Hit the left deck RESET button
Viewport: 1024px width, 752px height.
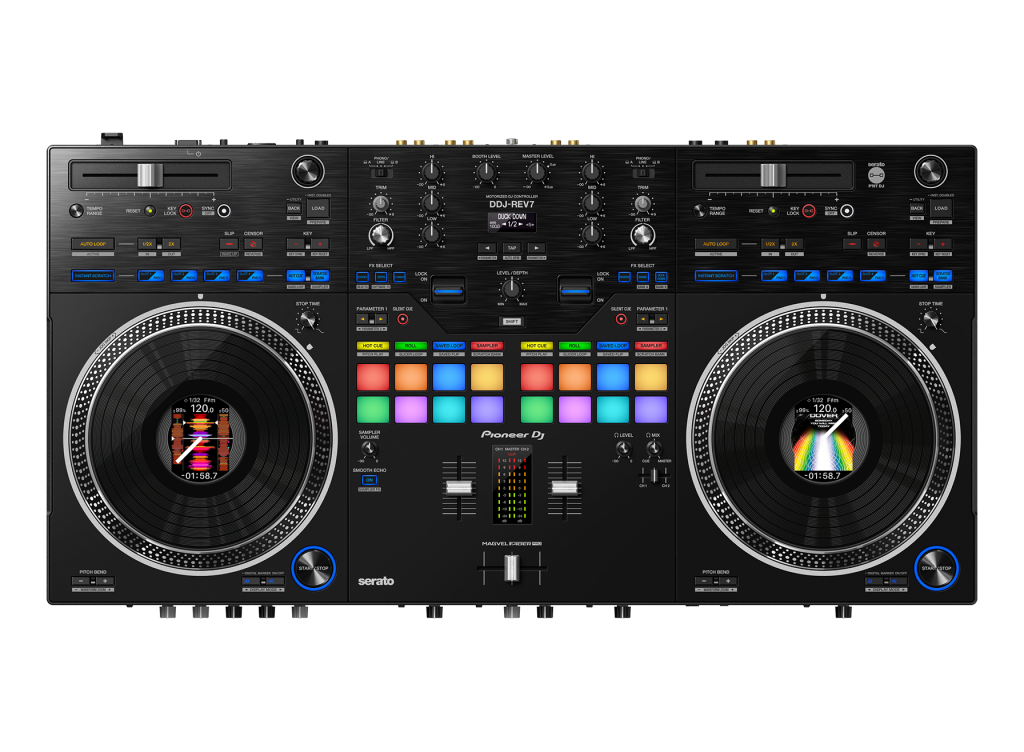tap(150, 211)
